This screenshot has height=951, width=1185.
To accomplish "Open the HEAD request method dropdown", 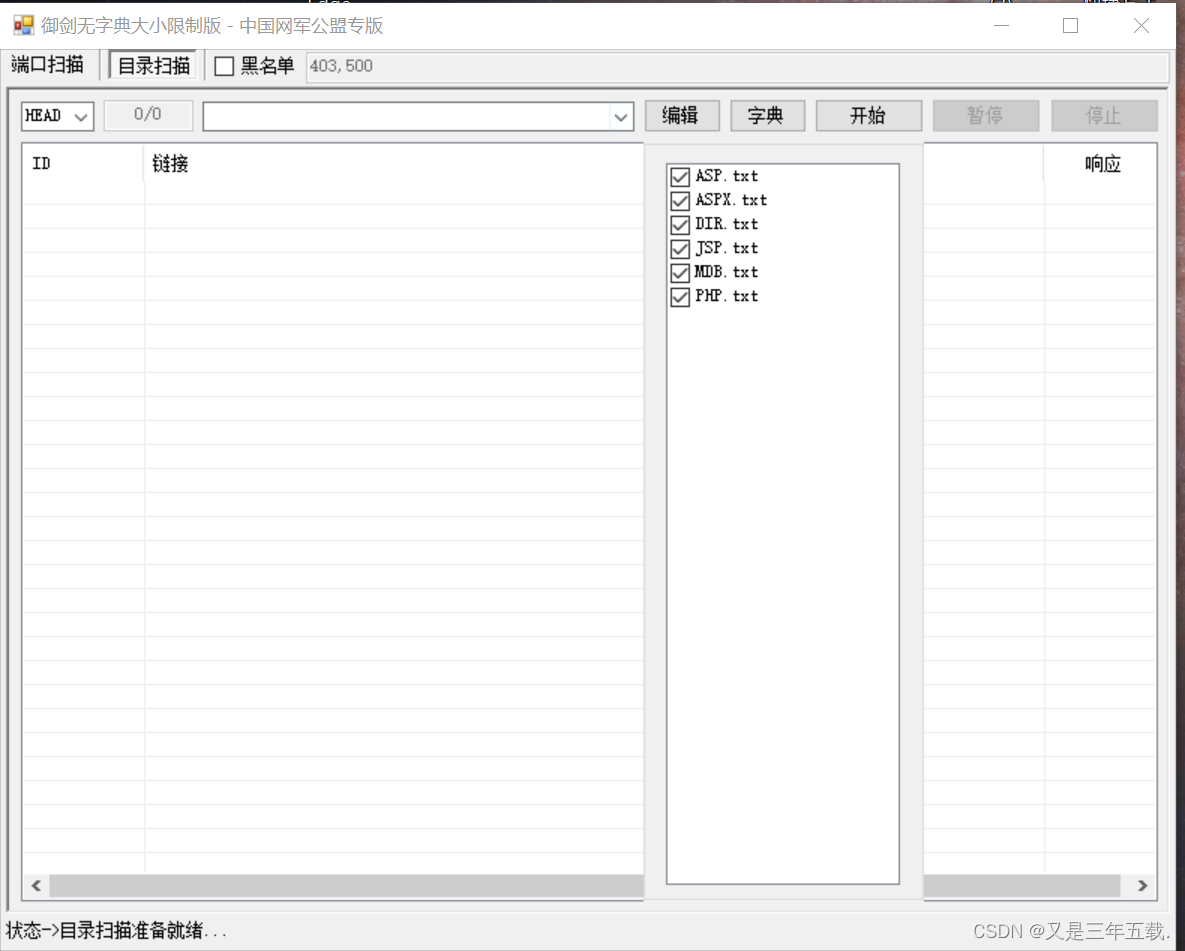I will click(57, 116).
